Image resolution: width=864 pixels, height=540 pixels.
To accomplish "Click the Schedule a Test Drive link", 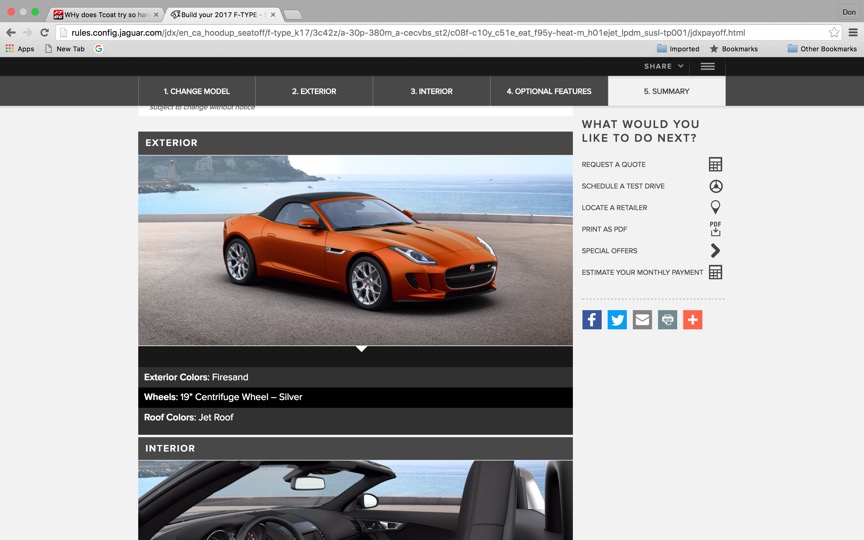I will (623, 186).
